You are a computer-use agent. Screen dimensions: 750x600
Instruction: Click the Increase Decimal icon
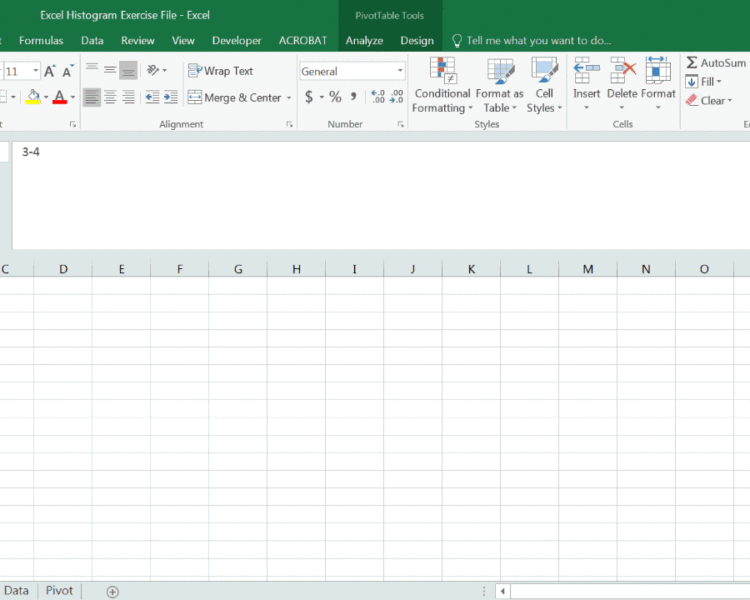click(x=377, y=97)
